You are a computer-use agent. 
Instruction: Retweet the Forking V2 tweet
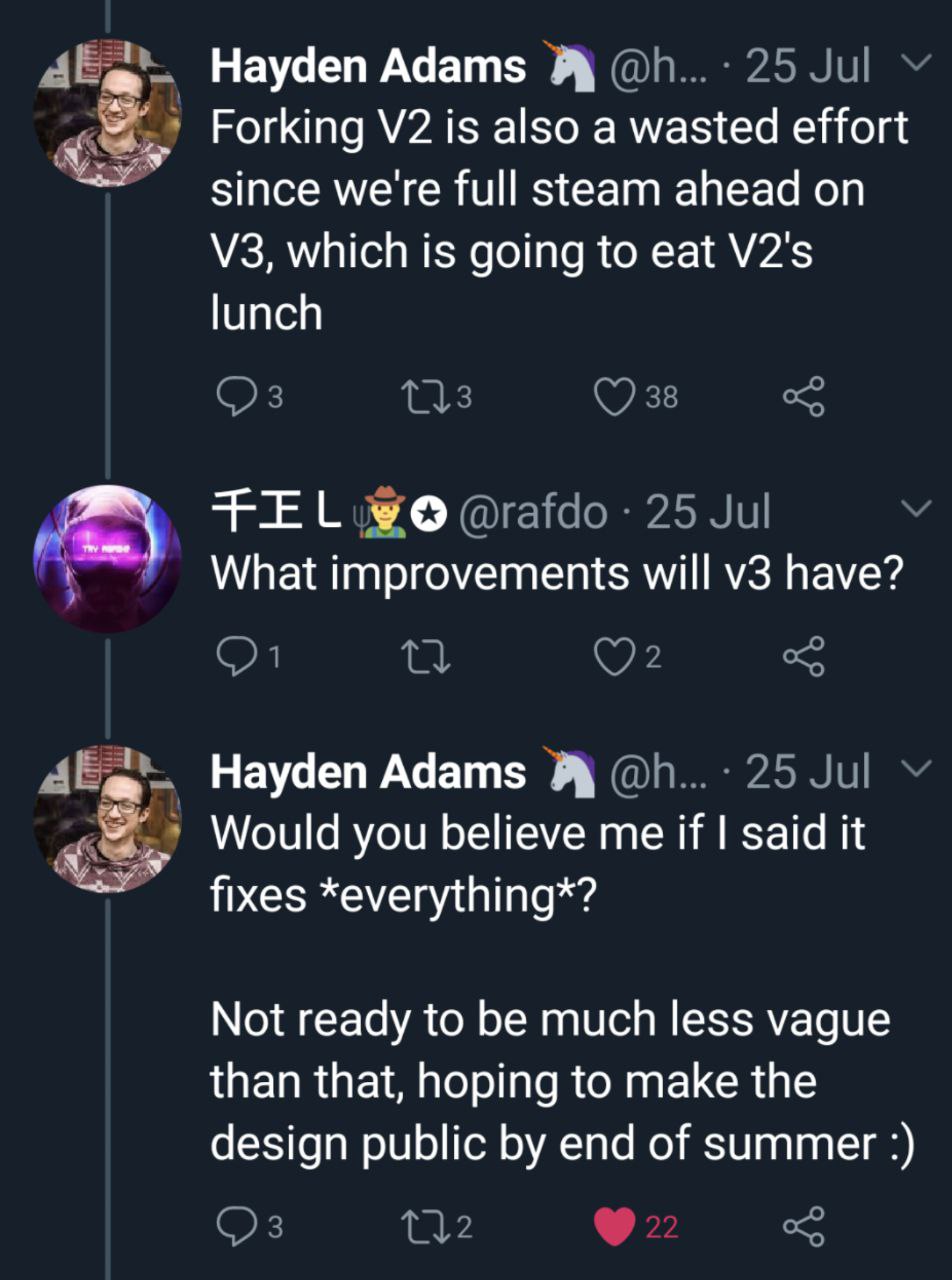point(416,397)
